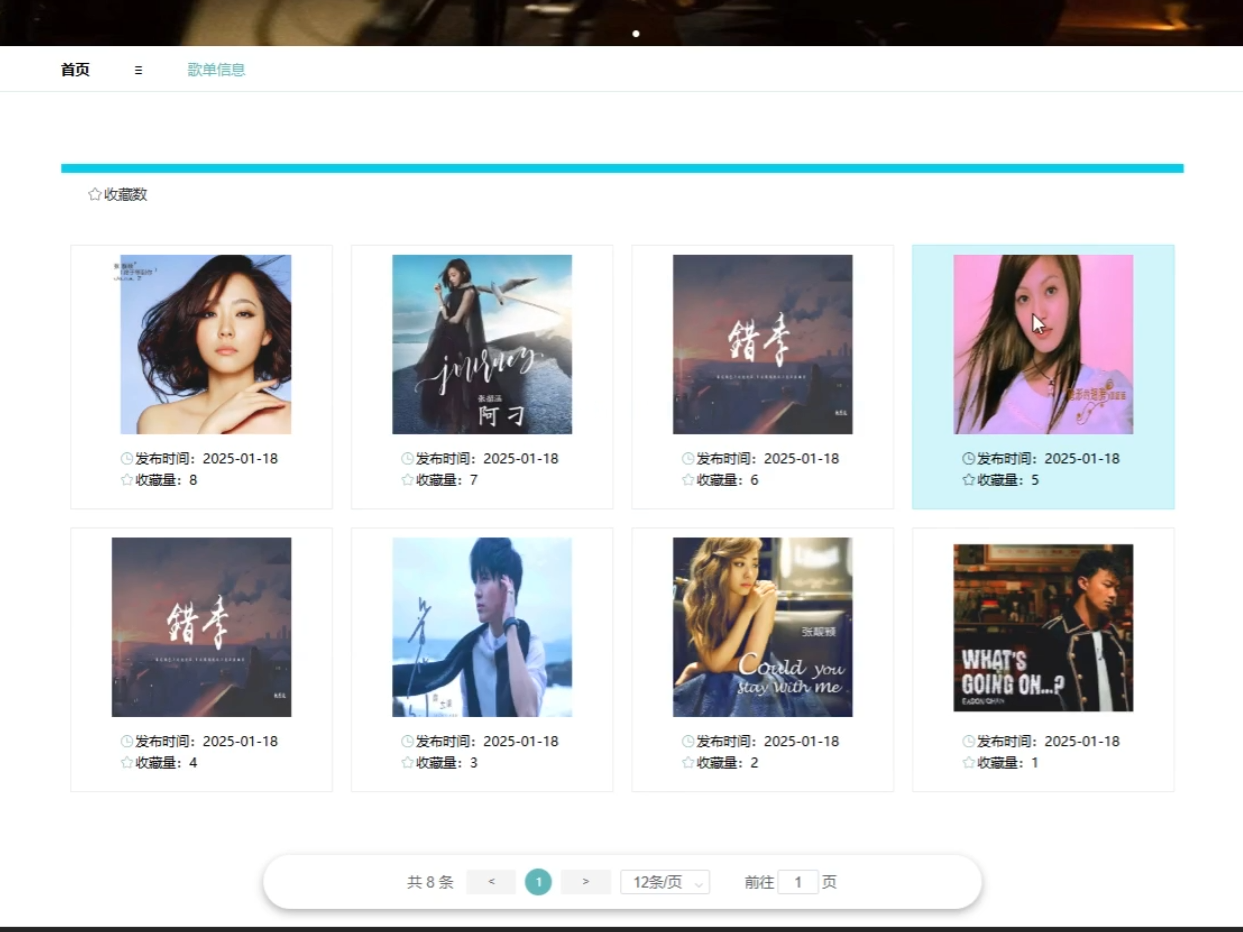
Task: Open the cover with 3 favorites
Action: pos(482,627)
